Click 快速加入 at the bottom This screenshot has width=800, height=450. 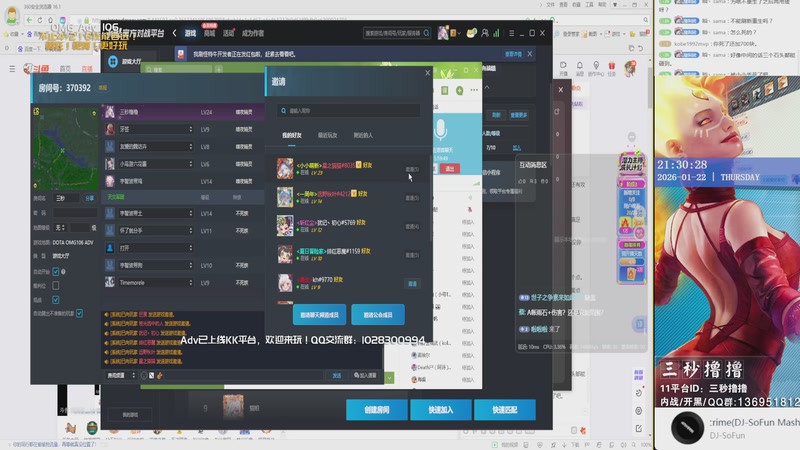[441, 410]
